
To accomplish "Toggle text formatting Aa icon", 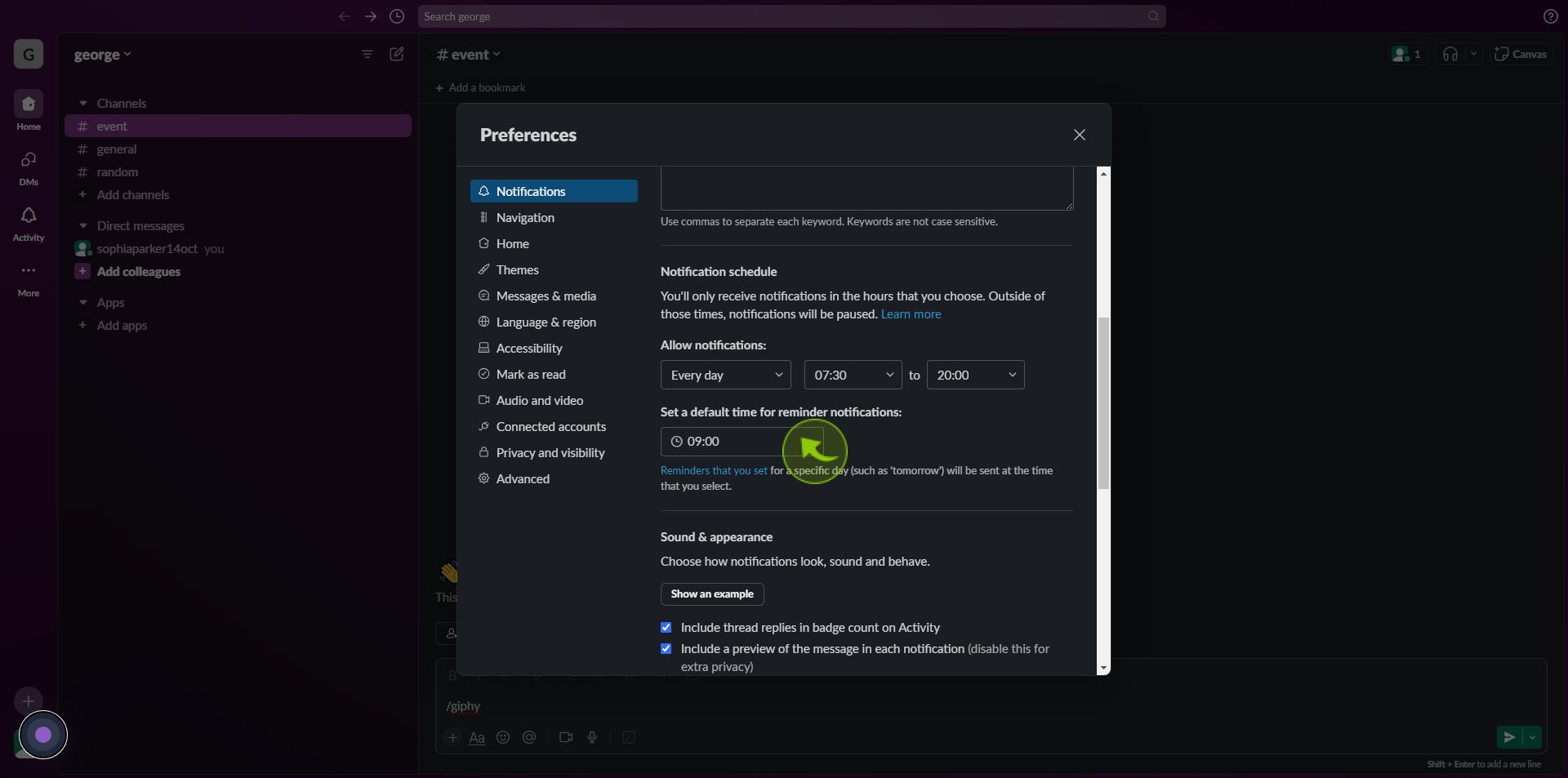I will 477,737.
